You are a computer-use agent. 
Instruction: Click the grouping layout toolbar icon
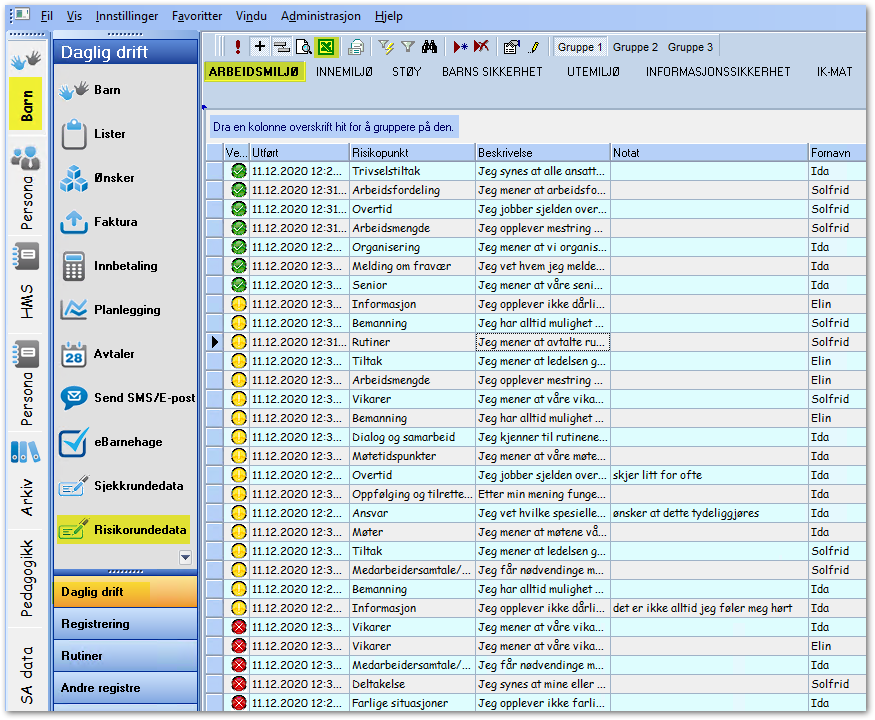coord(282,47)
